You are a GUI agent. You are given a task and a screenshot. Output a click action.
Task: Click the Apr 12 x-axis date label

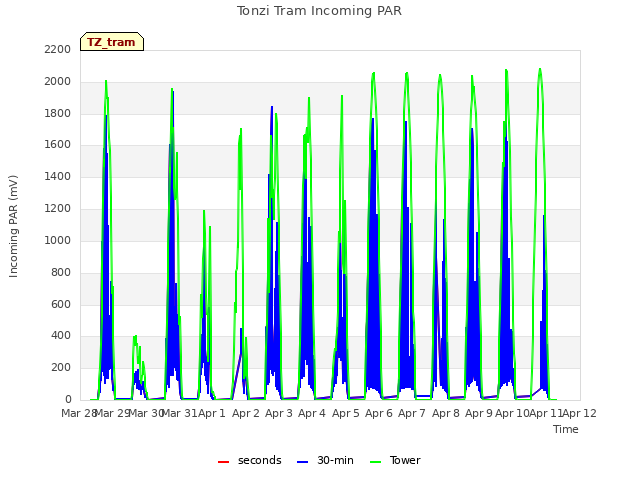[579, 413]
